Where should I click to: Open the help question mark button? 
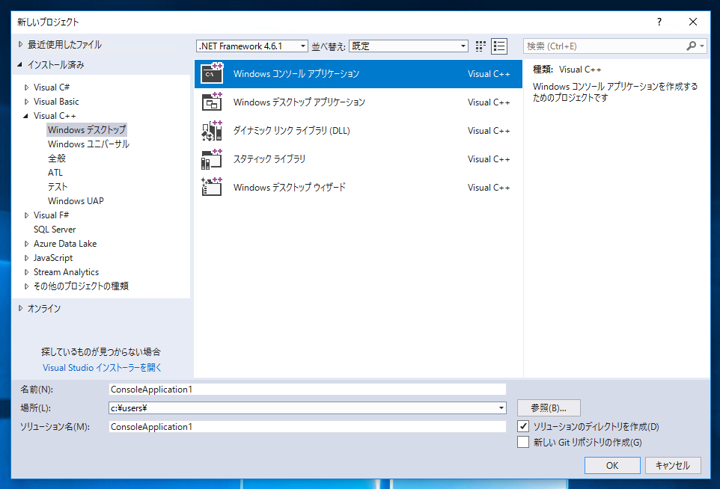pyautogui.click(x=659, y=22)
